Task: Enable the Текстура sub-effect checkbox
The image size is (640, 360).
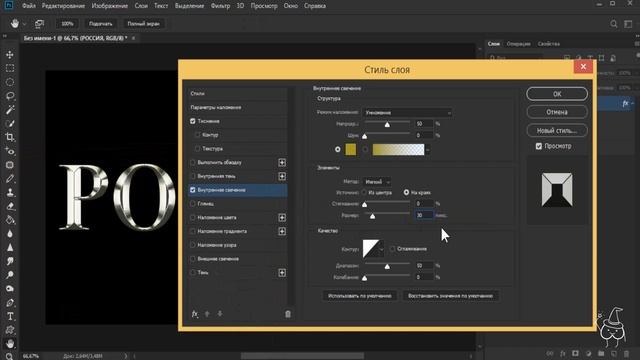Action: click(198, 149)
